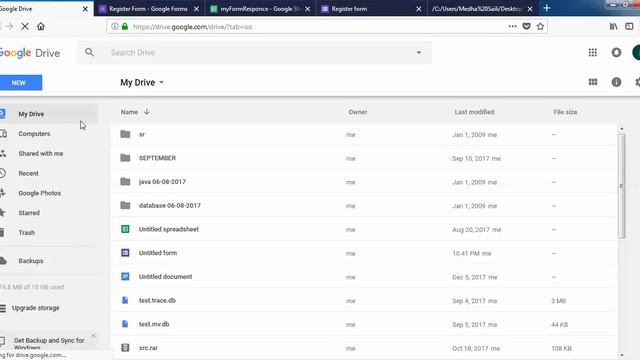Image resolution: width=640 pixels, height=360 pixels.
Task: Click the Owner column header
Action: click(x=358, y=112)
